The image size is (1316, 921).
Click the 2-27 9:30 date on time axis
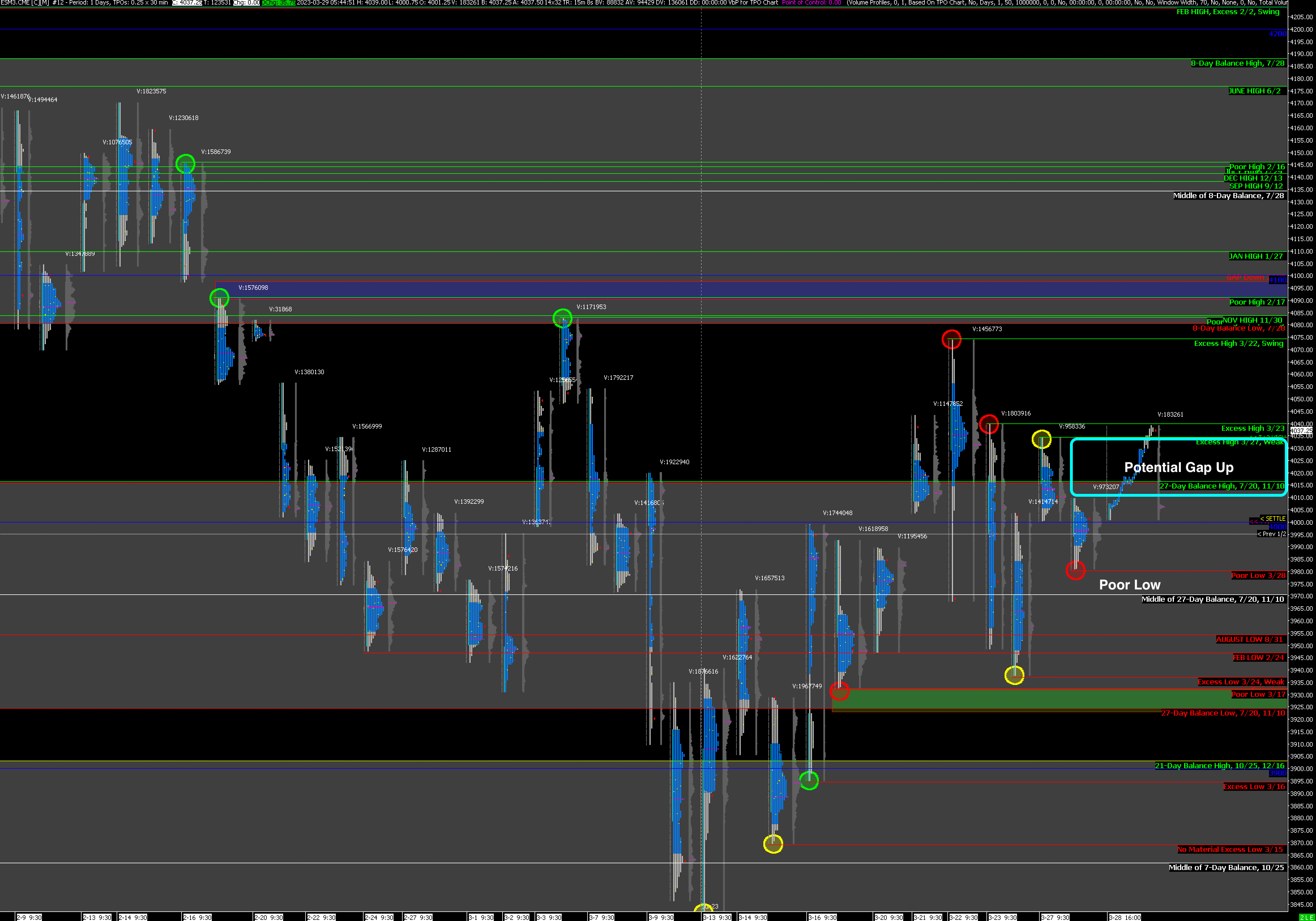coord(418,917)
